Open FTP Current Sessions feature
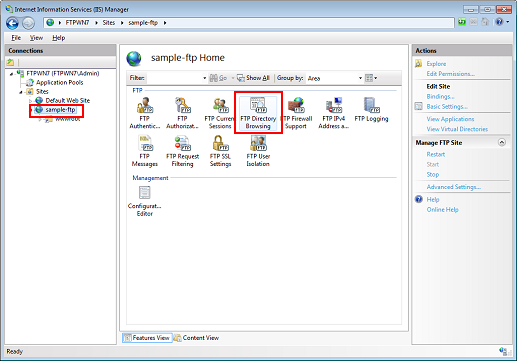 tap(220, 113)
